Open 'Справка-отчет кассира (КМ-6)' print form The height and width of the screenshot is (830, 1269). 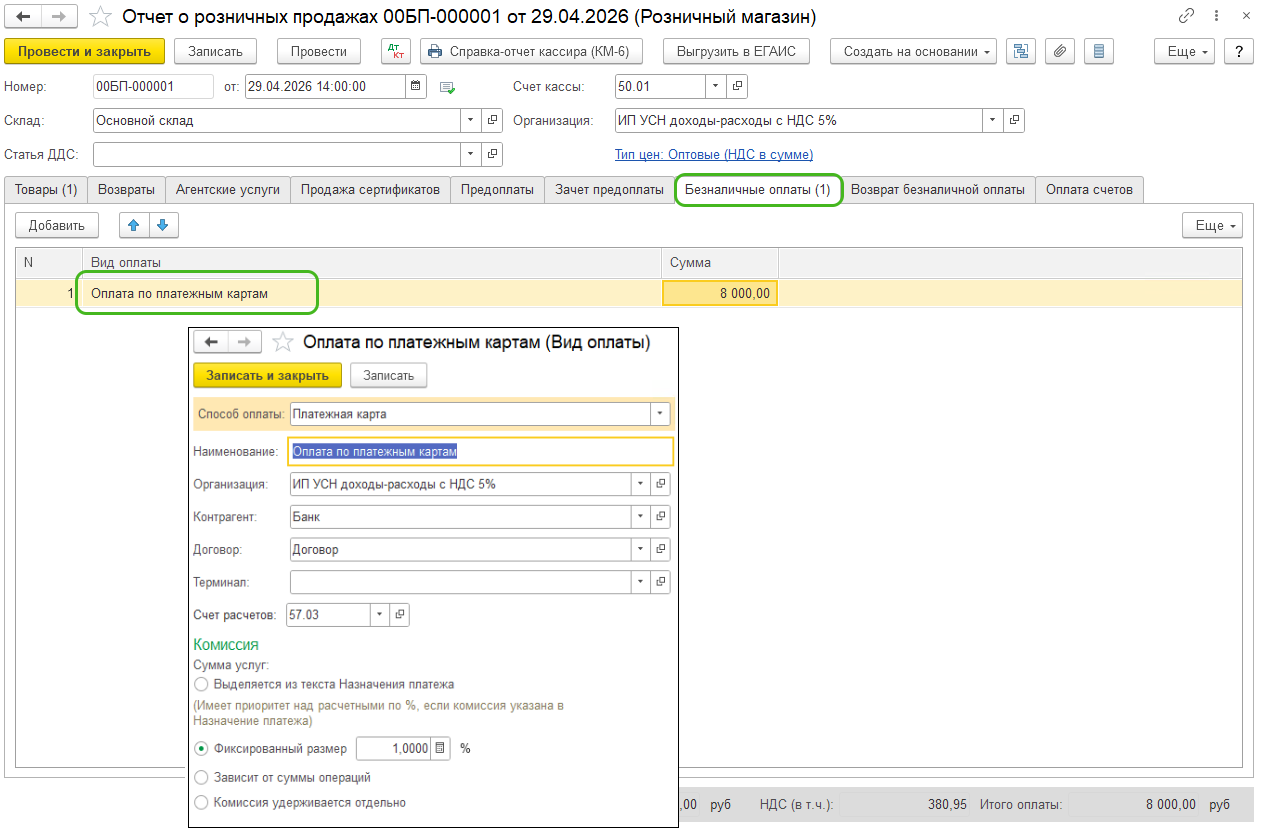coord(531,51)
